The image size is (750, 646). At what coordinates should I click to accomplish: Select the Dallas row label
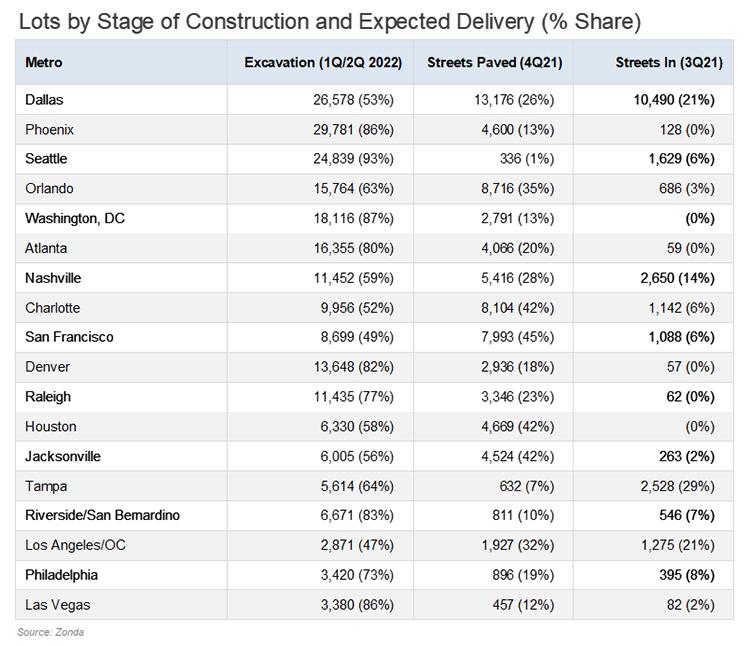coord(44,100)
